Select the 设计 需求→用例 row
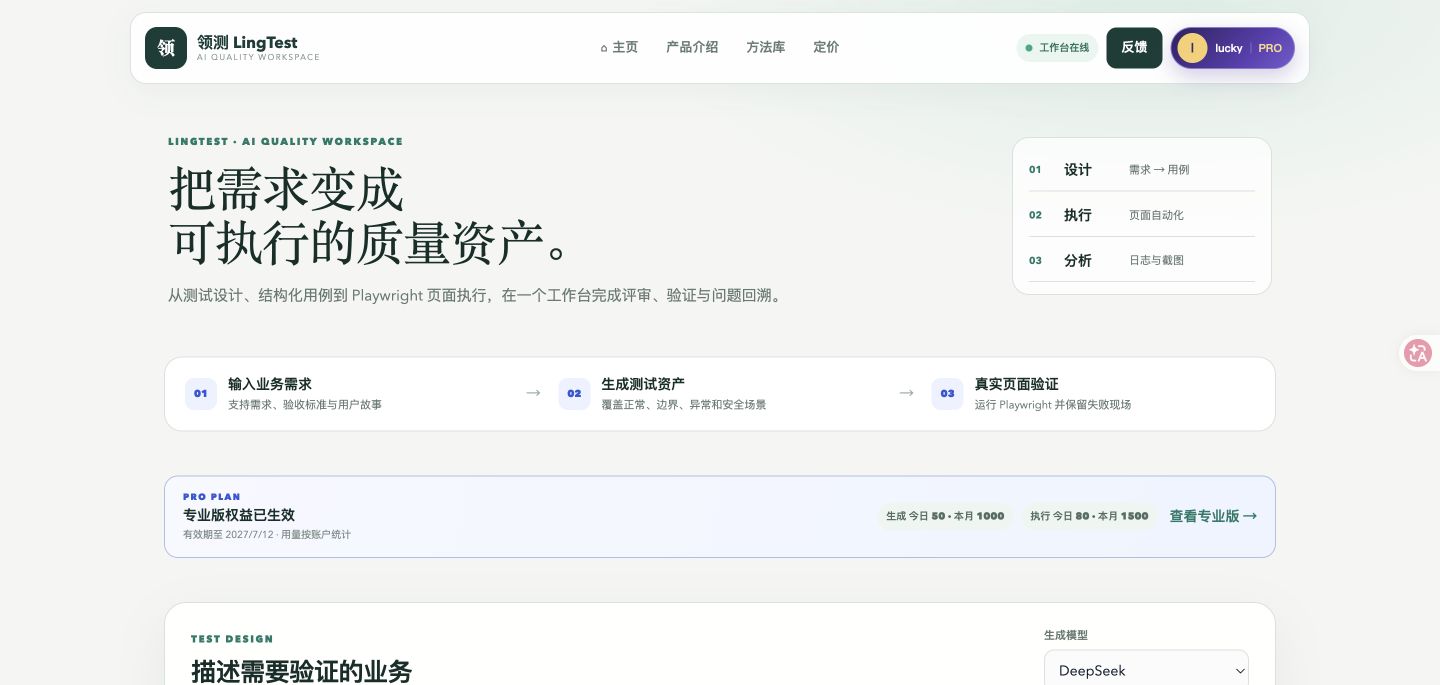This screenshot has width=1440, height=685. tap(1141, 170)
